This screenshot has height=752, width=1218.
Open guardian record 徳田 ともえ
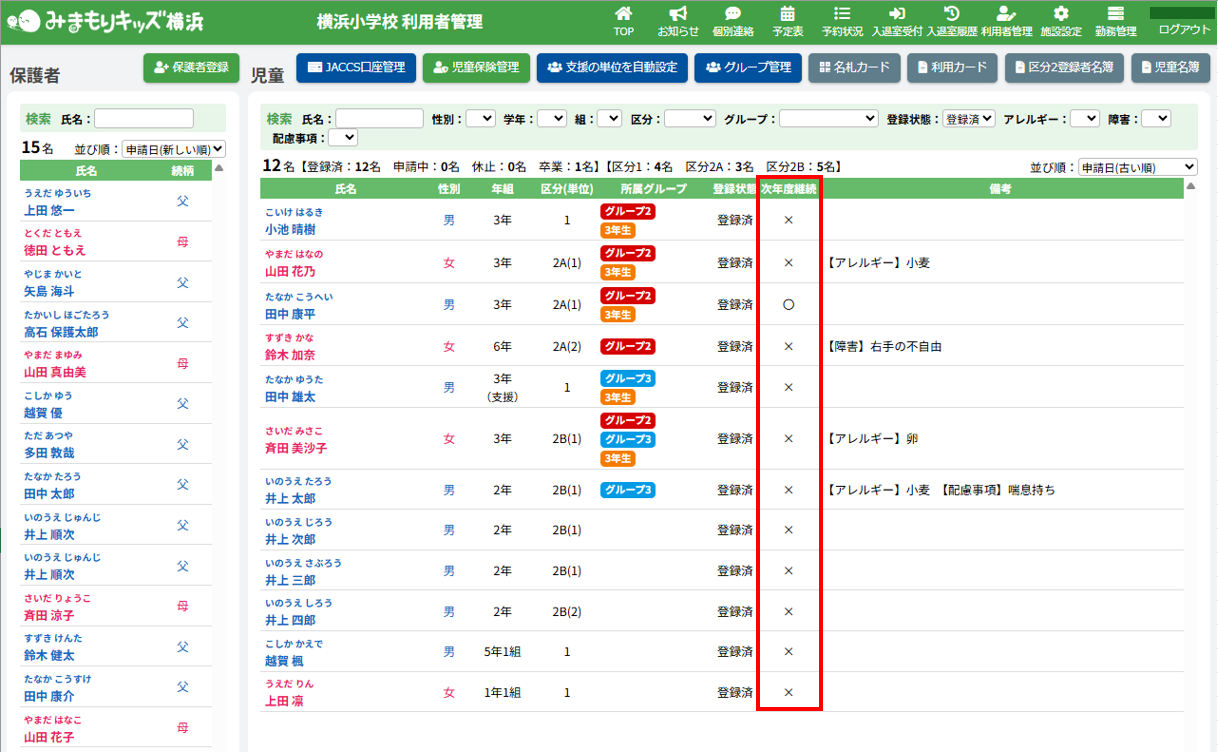55,250
